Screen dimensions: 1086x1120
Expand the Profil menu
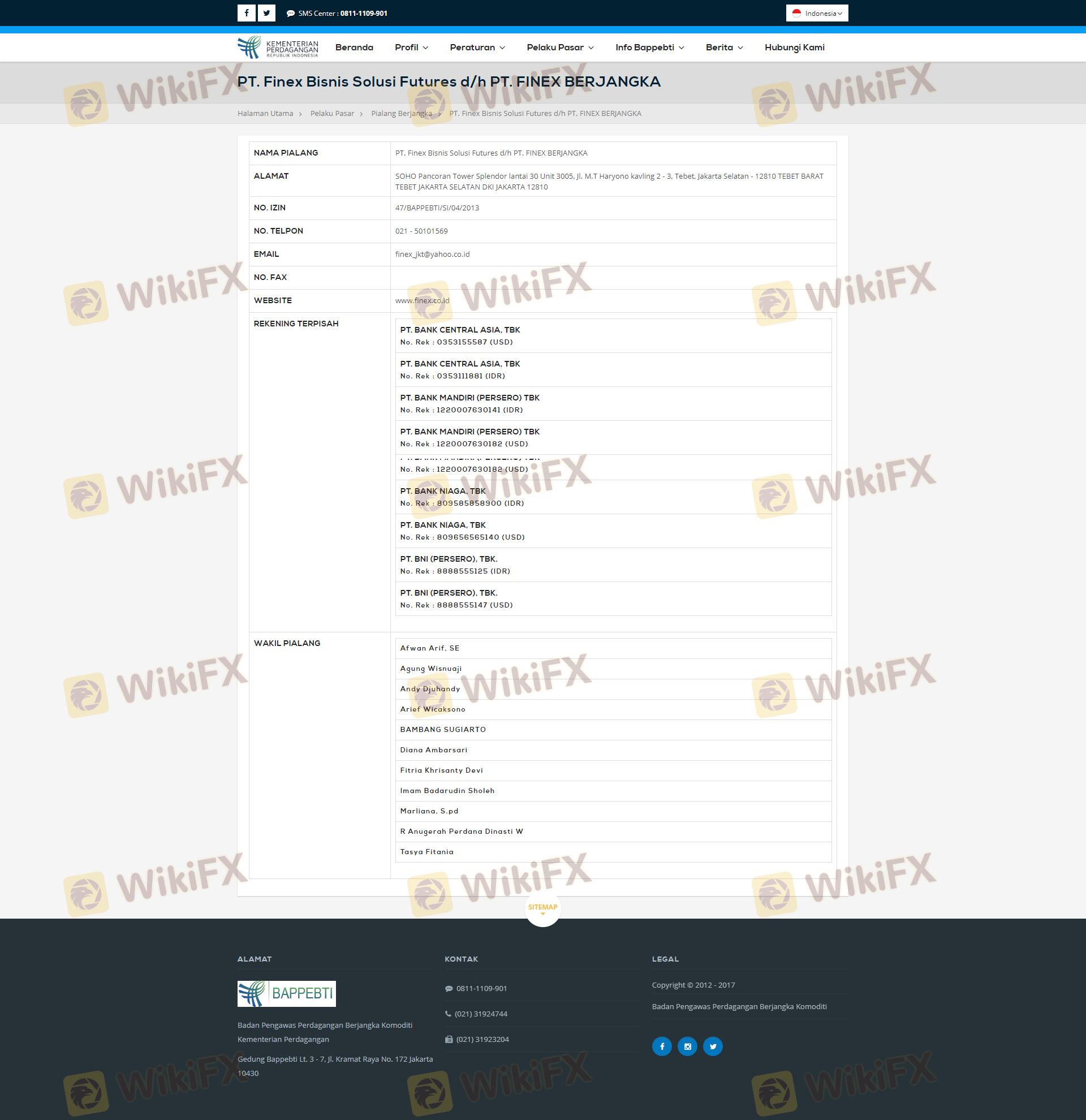[411, 48]
